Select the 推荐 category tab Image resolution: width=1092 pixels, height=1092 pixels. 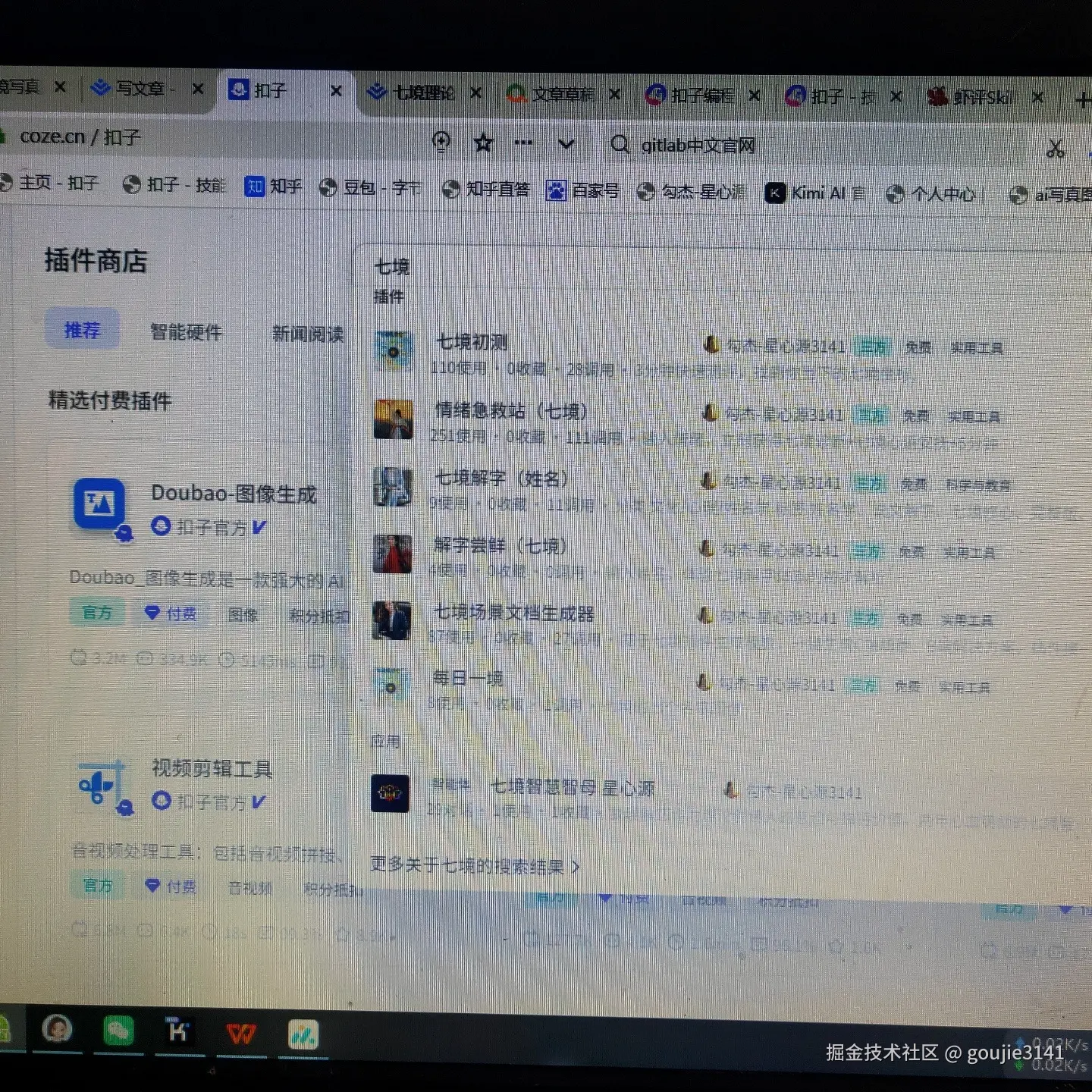click(82, 330)
